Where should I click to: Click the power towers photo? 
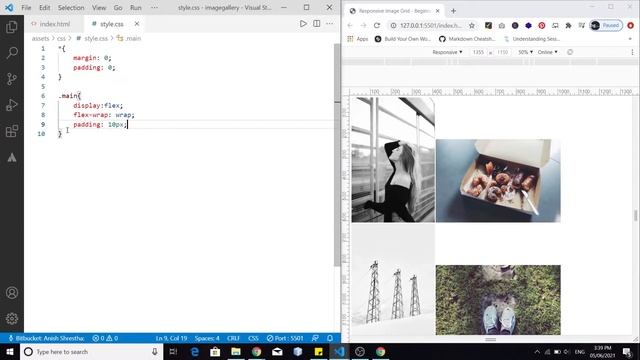(393, 279)
